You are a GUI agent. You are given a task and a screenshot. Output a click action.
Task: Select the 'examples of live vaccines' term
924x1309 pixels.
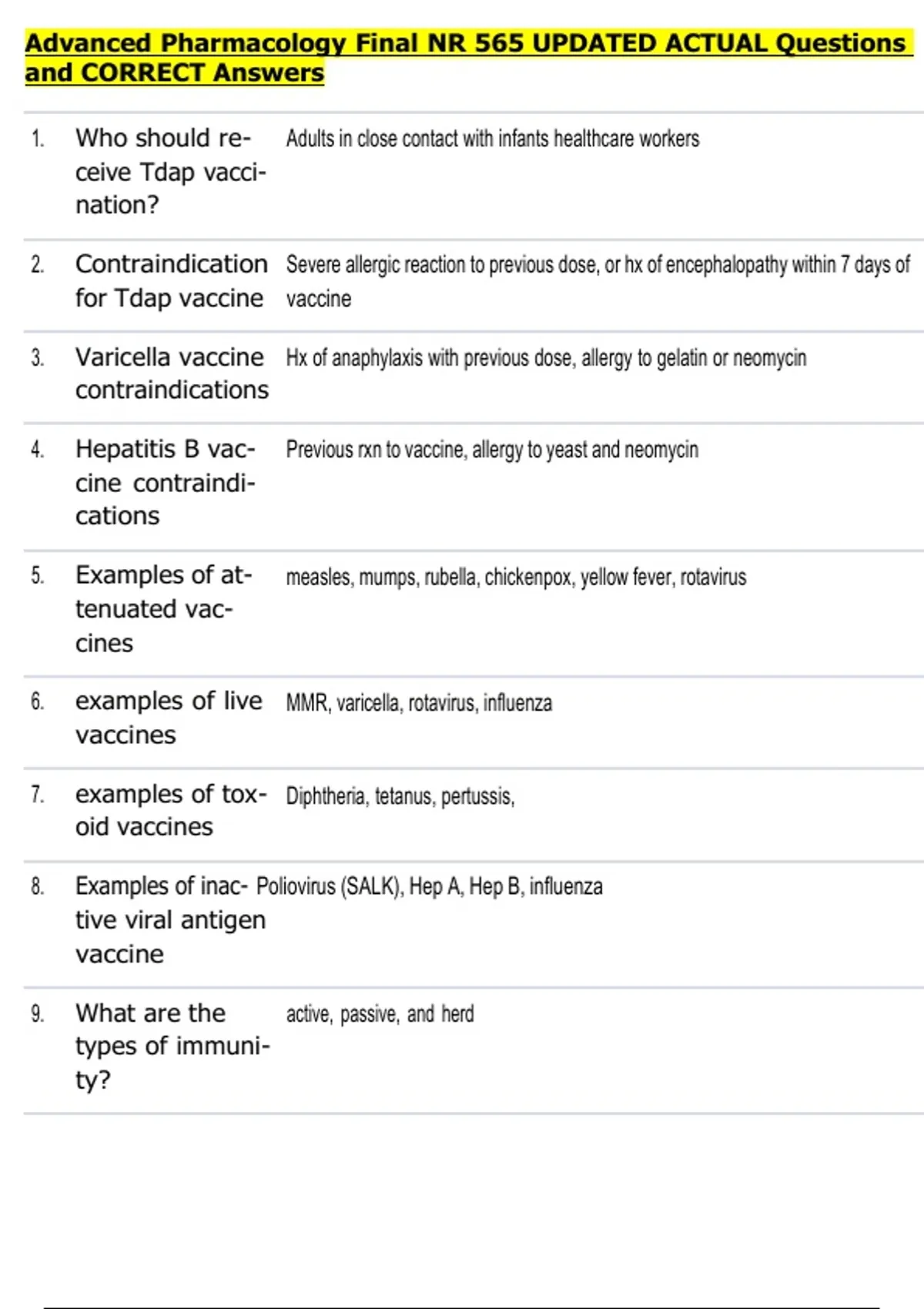(169, 718)
